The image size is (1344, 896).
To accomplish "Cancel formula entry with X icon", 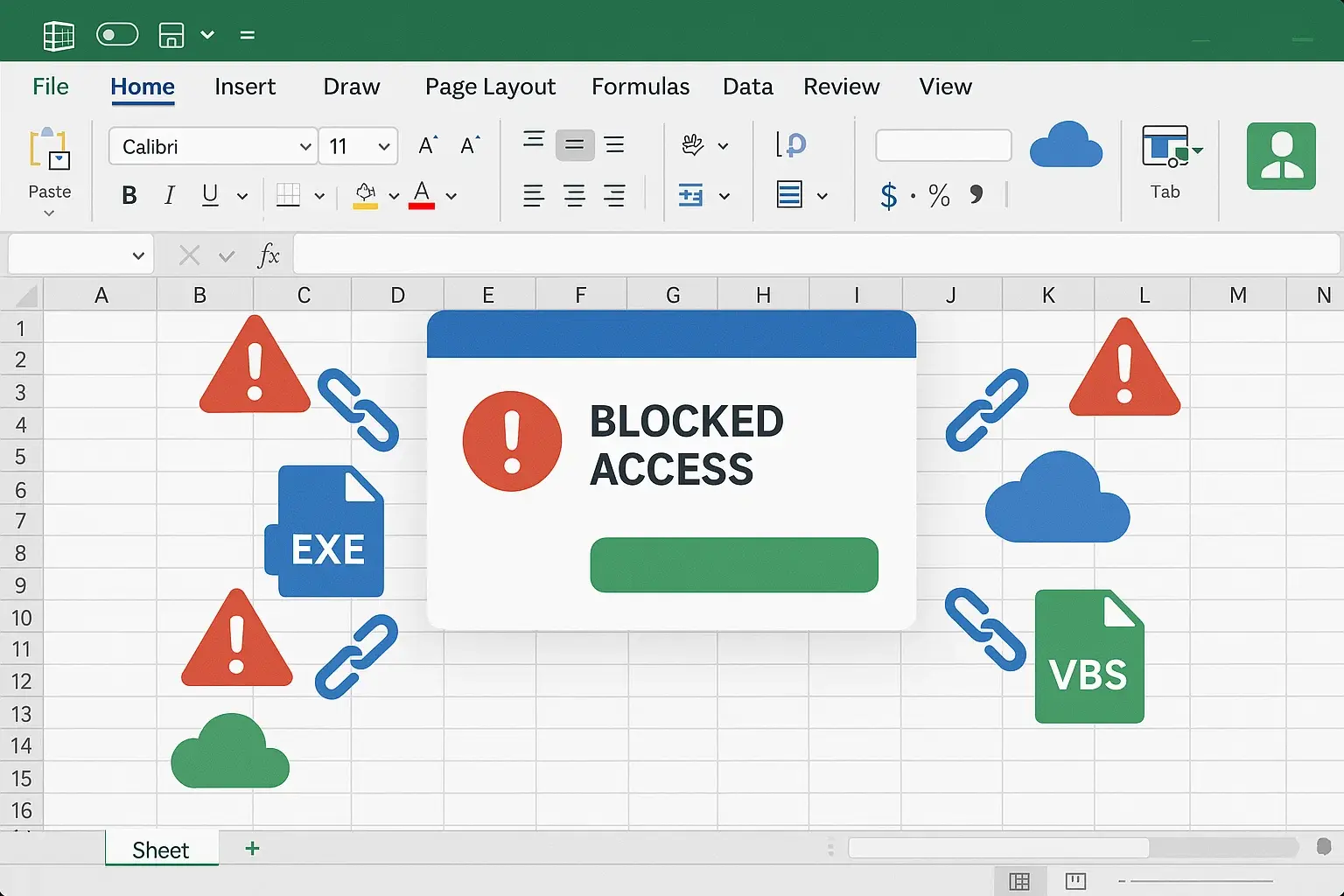I will (x=189, y=255).
